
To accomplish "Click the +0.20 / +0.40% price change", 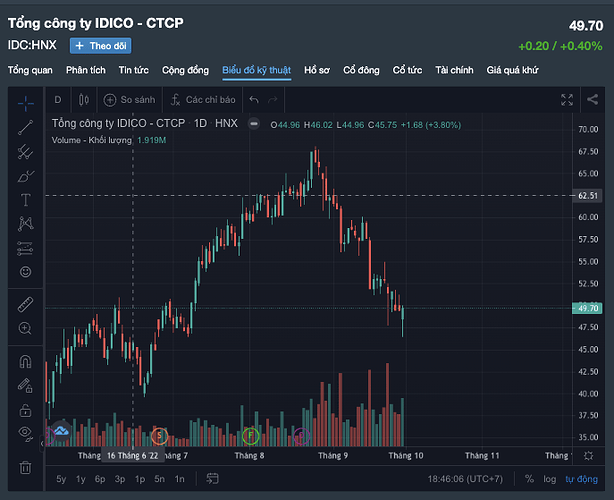I will pos(560,46).
